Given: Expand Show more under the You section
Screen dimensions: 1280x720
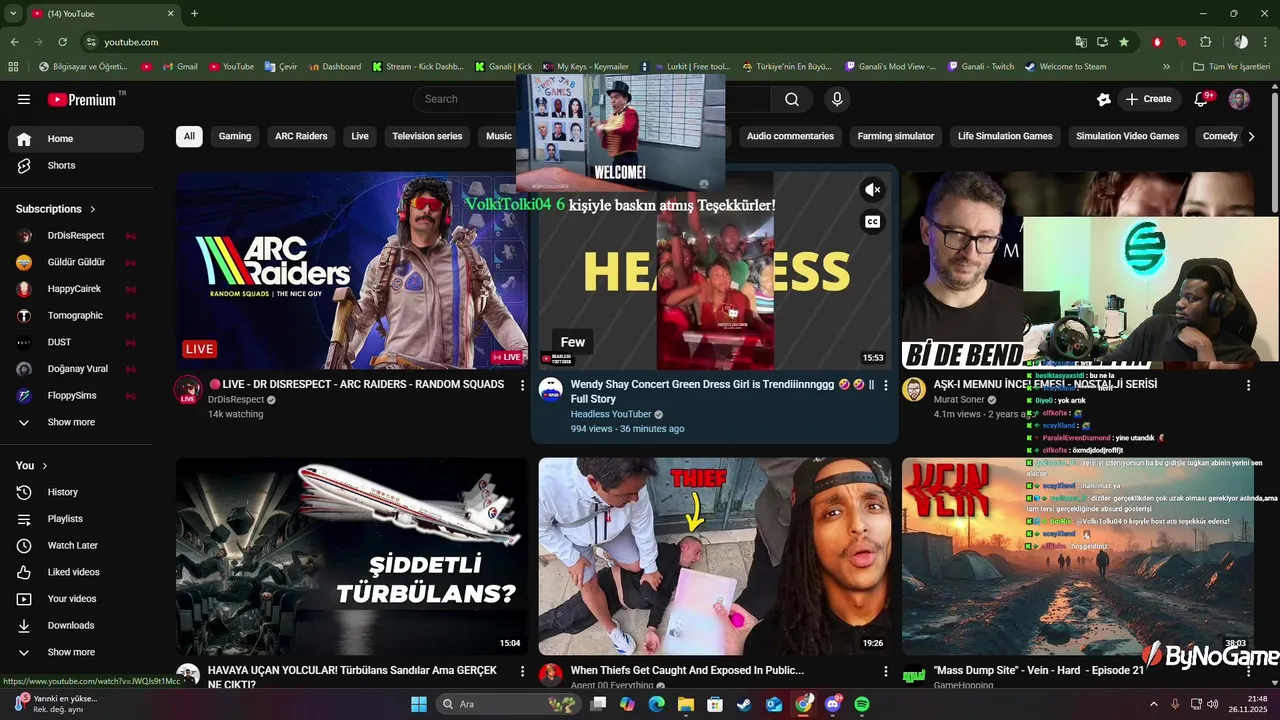Looking at the screenshot, I should tap(76, 652).
